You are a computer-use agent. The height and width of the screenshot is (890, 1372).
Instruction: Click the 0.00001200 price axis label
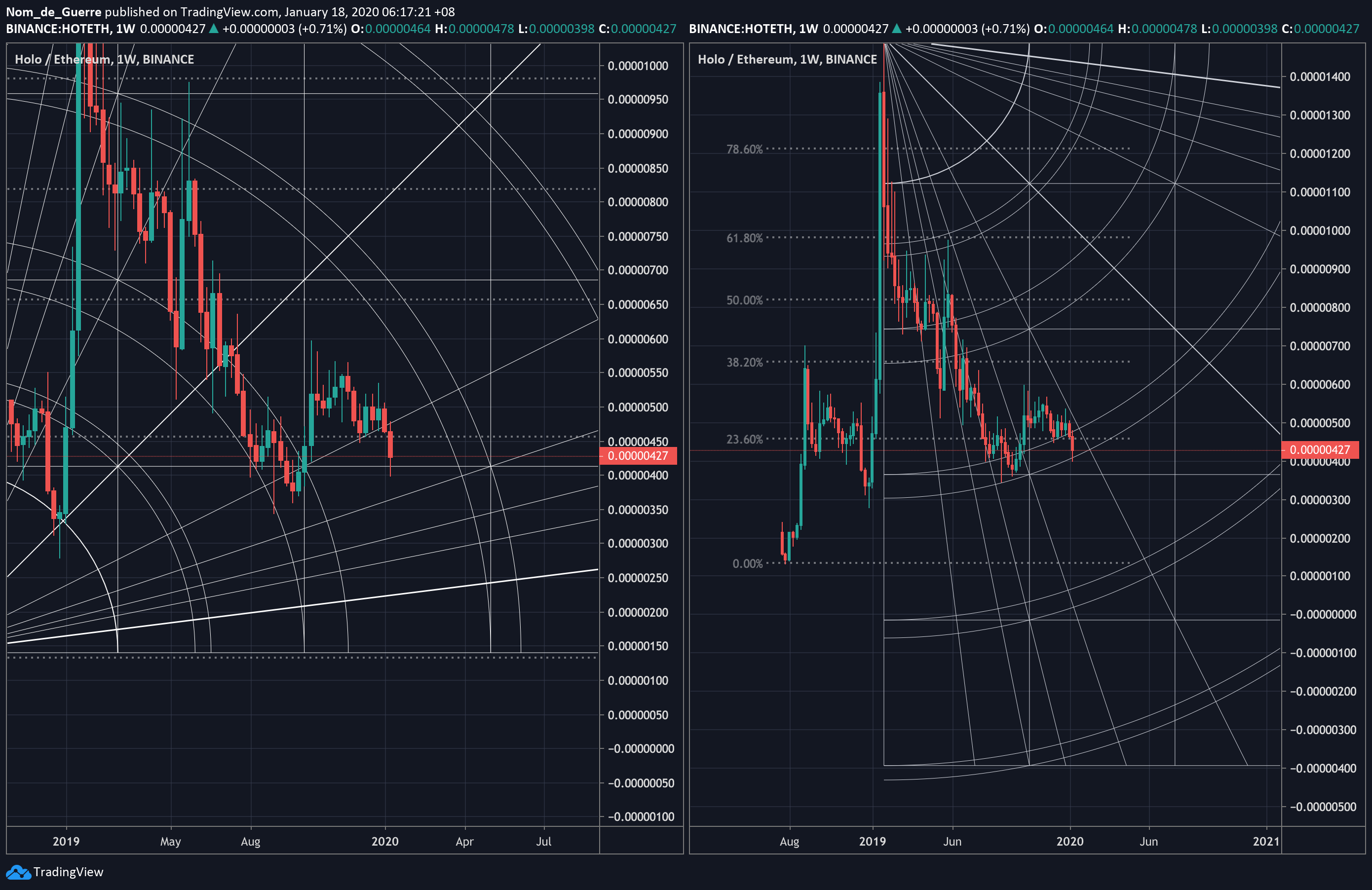pyautogui.click(x=1320, y=154)
